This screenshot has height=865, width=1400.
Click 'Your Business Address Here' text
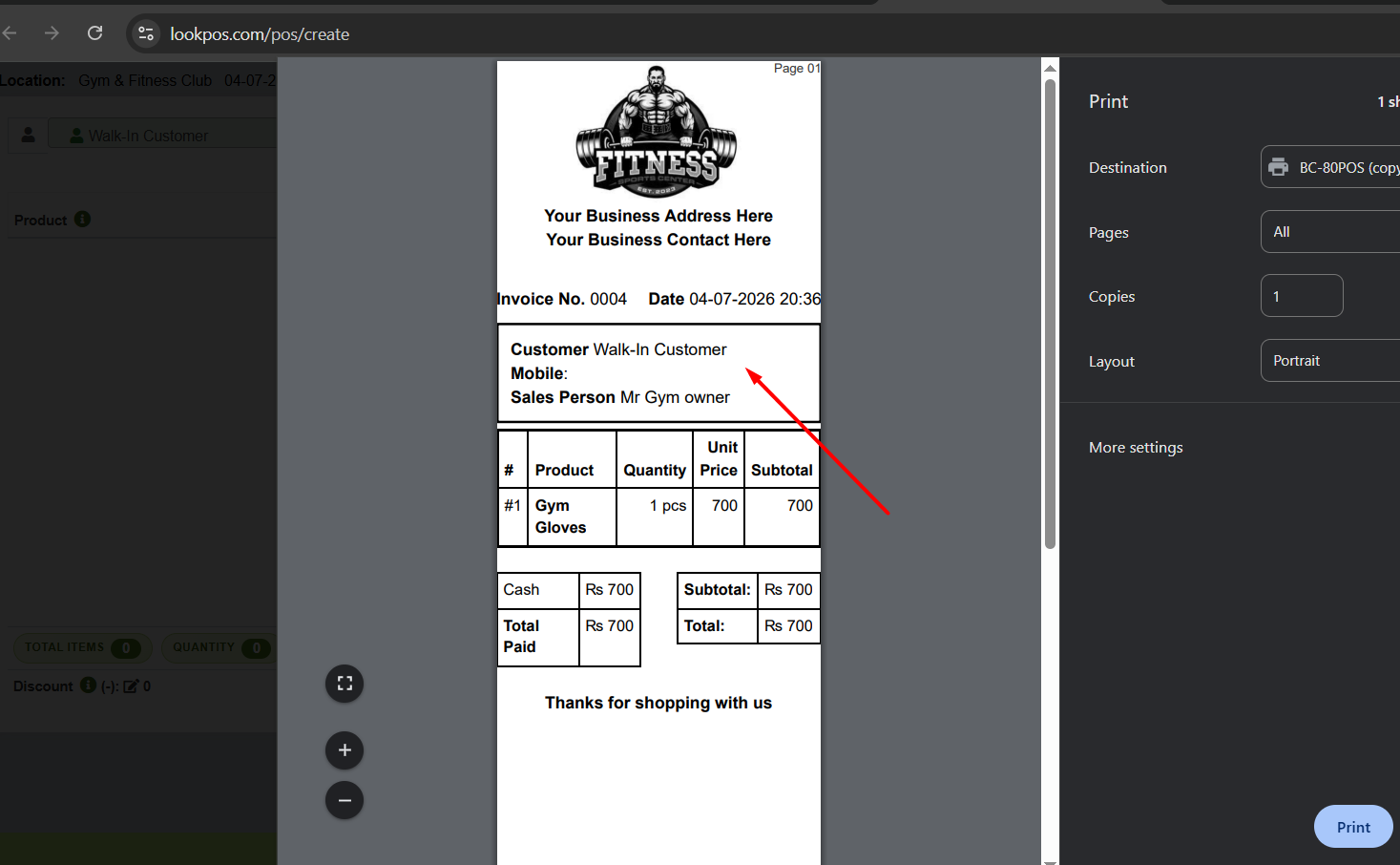(658, 216)
